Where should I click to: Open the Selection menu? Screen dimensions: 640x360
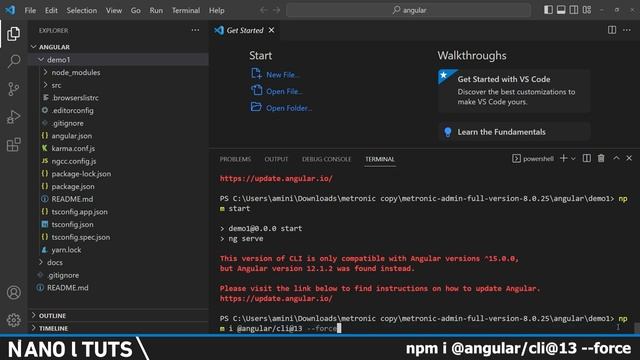[x=82, y=10]
